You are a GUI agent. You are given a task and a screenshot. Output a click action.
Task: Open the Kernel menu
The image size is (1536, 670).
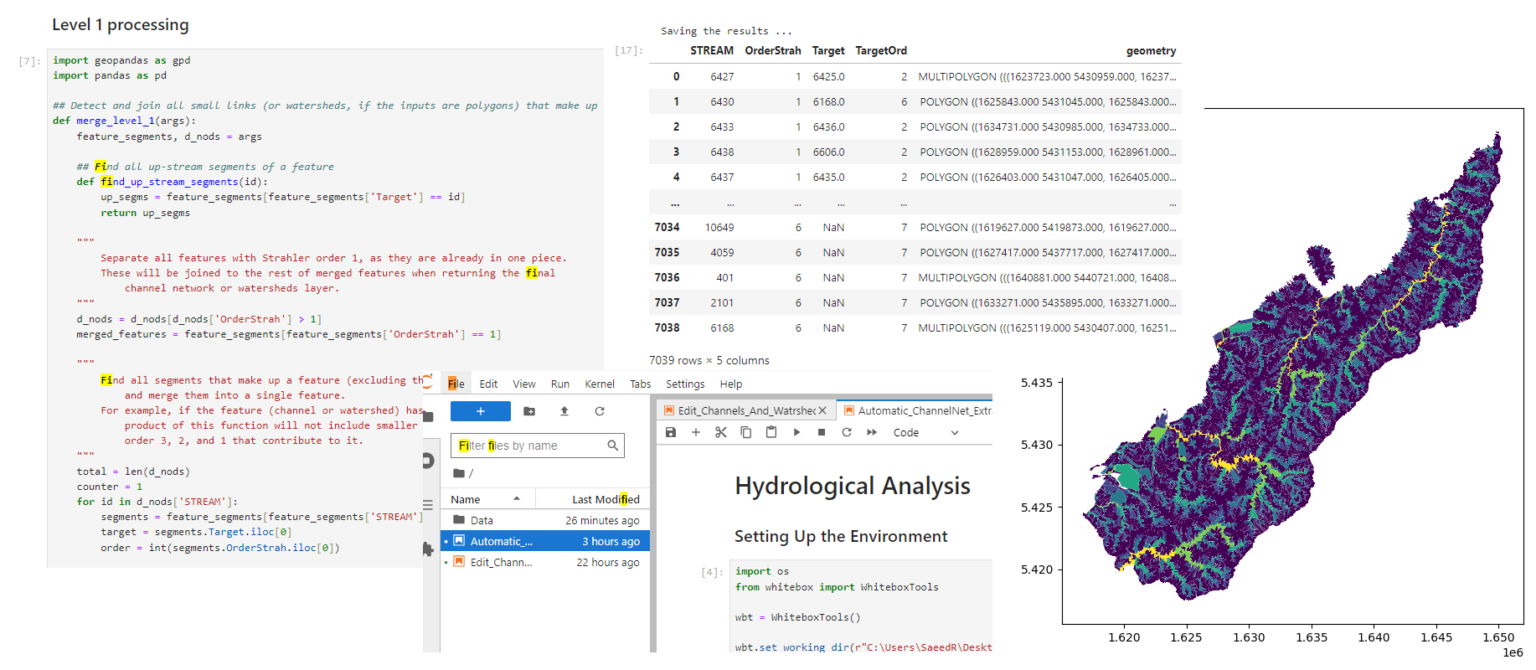pyautogui.click(x=599, y=384)
